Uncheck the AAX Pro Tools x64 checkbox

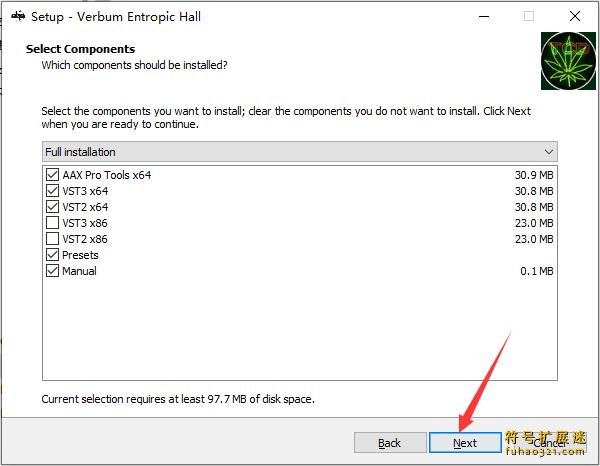[x=53, y=175]
